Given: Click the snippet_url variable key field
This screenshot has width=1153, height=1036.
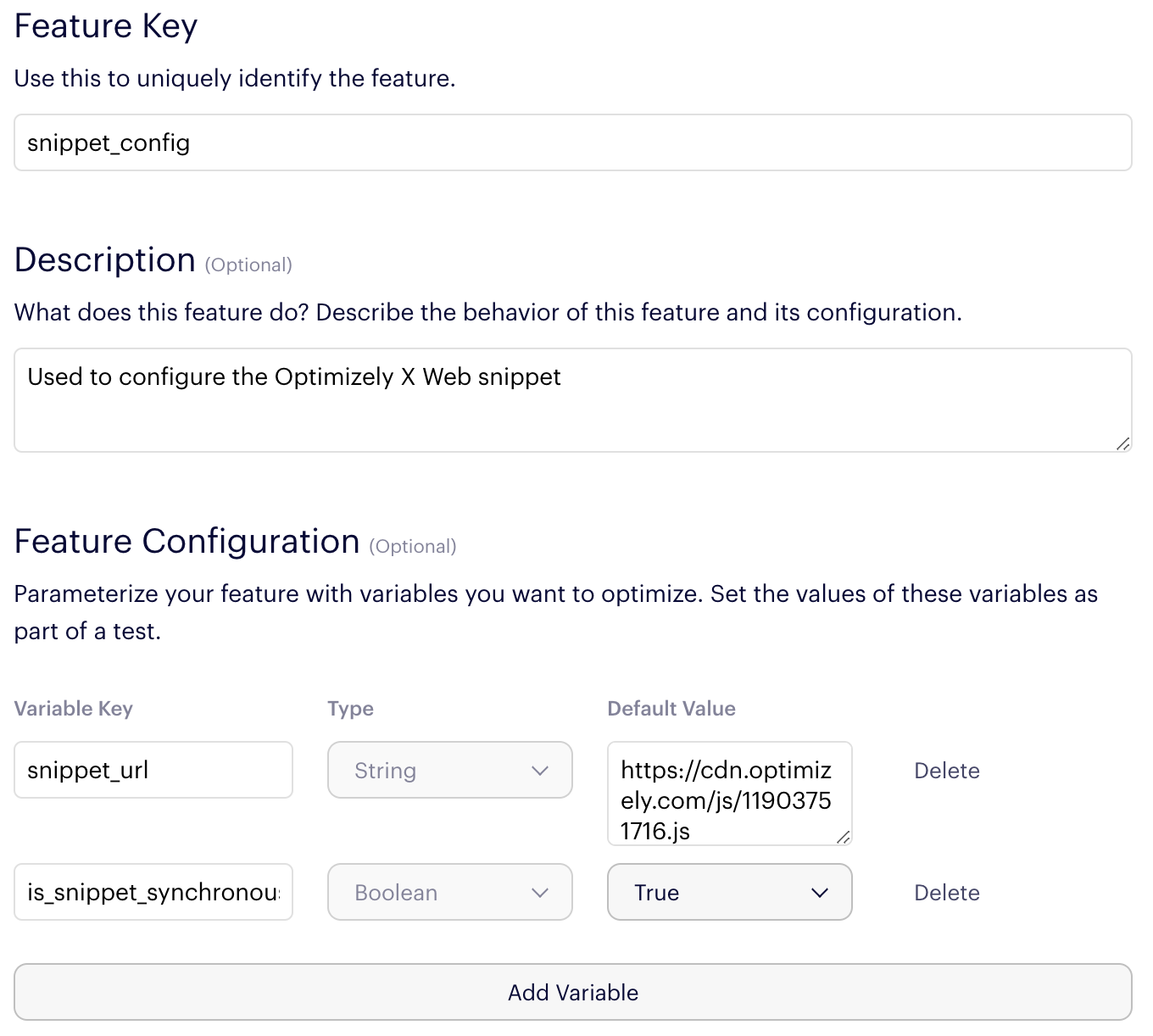Looking at the screenshot, I should 153,770.
